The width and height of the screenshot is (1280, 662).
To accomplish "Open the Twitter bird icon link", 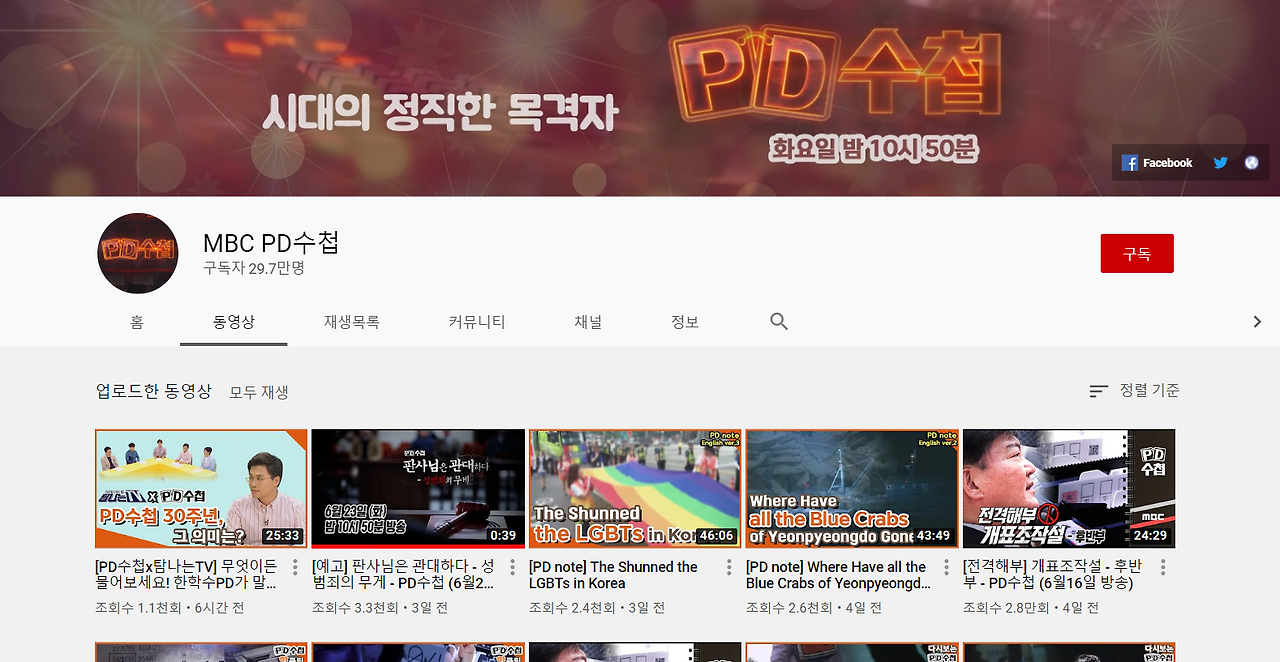I will point(1220,163).
